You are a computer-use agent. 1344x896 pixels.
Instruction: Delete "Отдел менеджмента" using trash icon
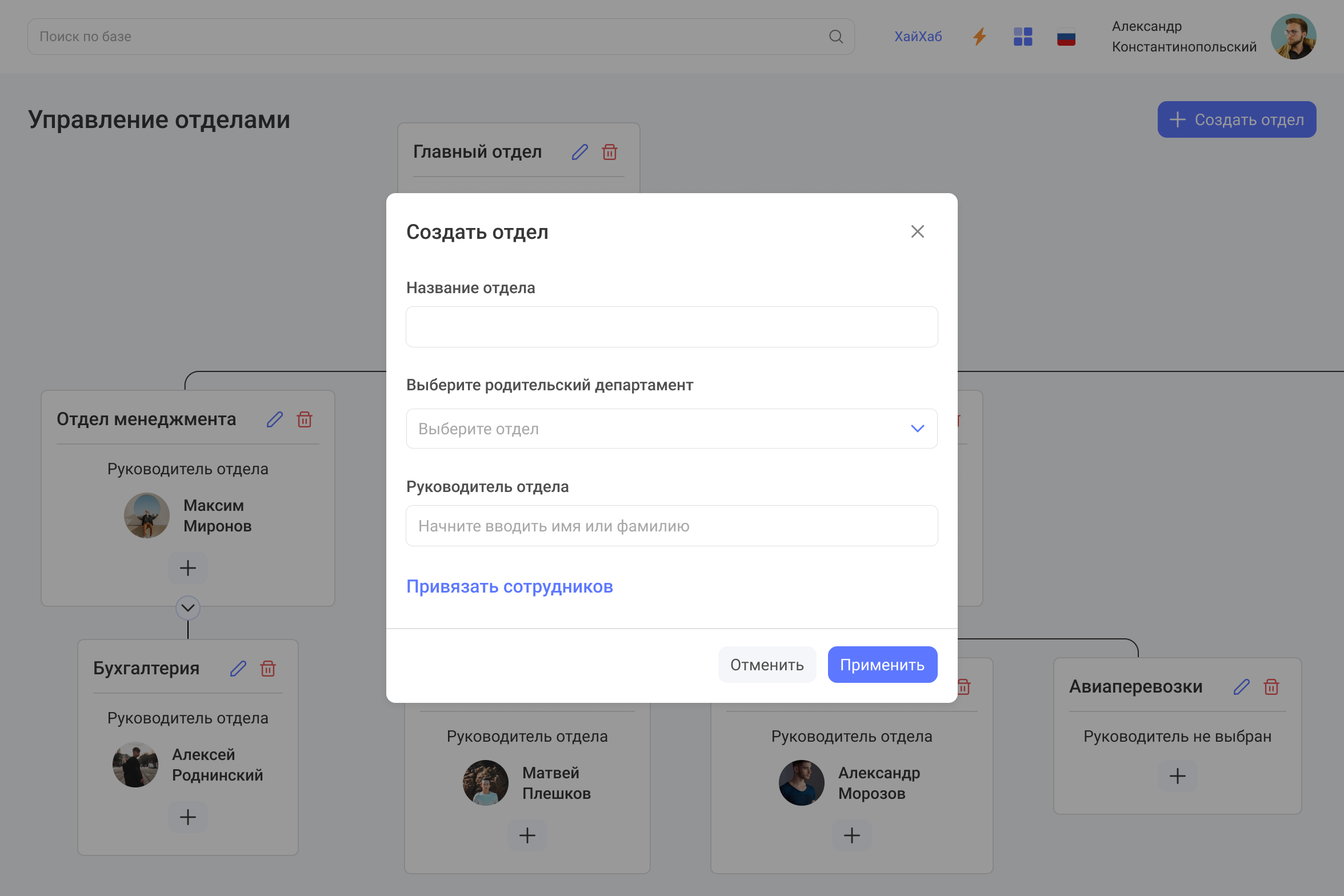304,419
